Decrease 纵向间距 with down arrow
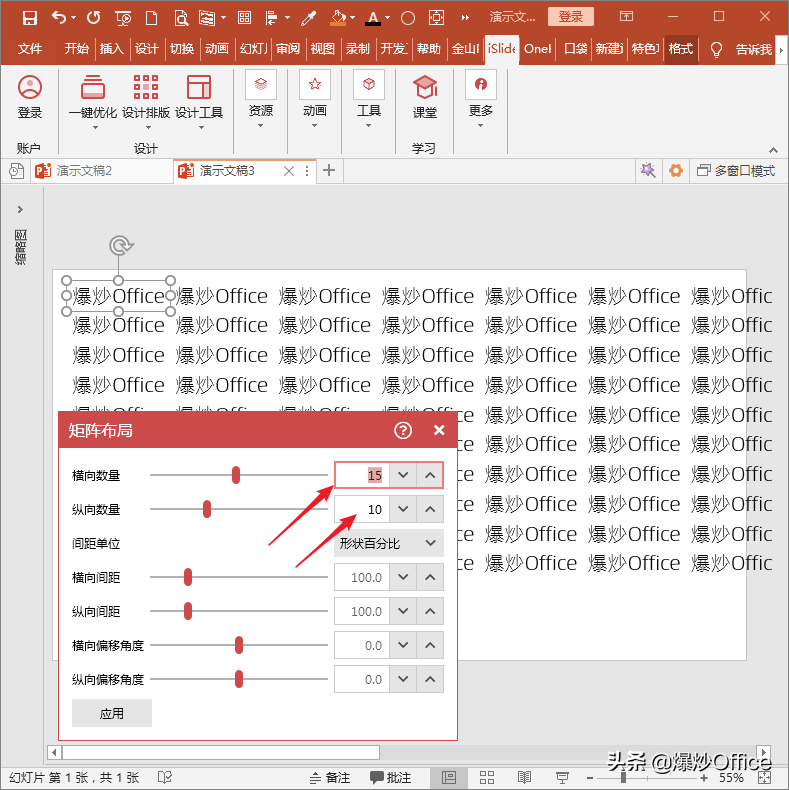Viewport: 789px width, 790px height. (403, 611)
